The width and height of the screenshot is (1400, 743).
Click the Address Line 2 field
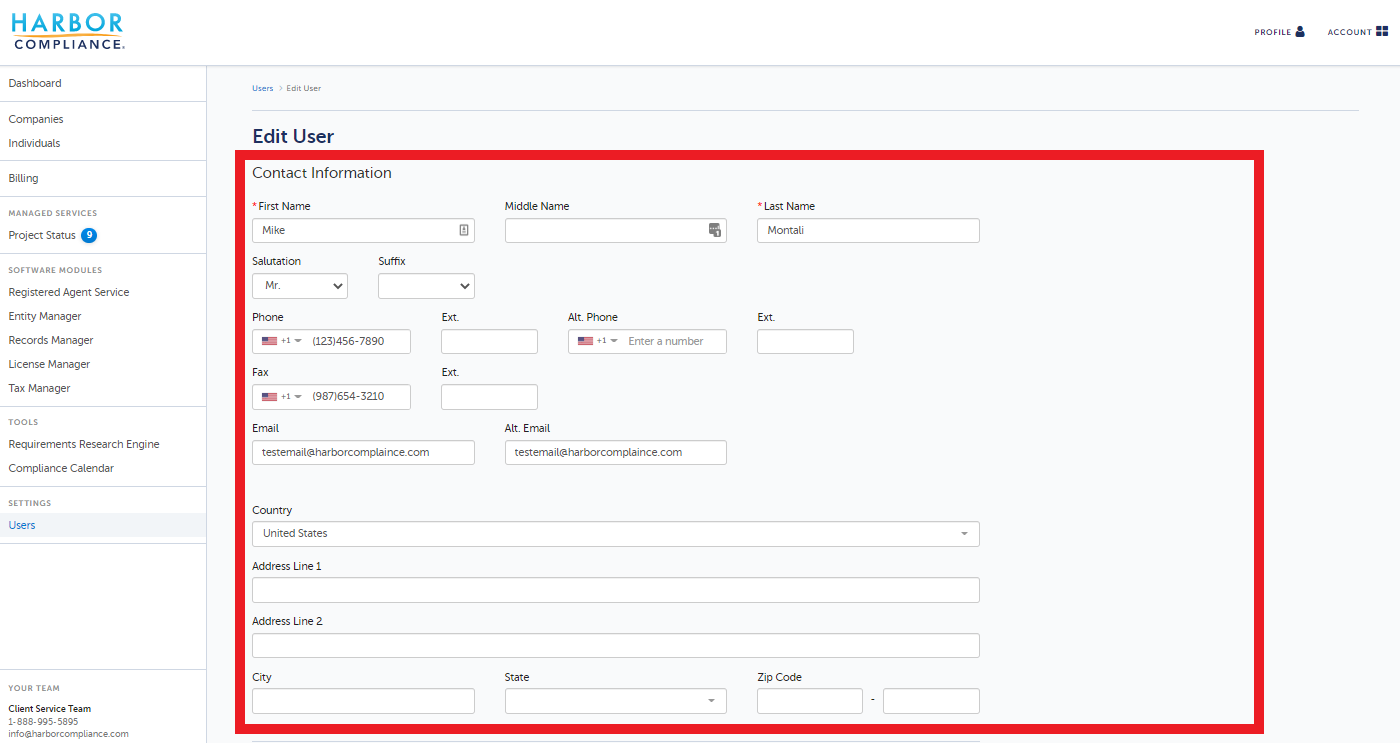point(616,645)
